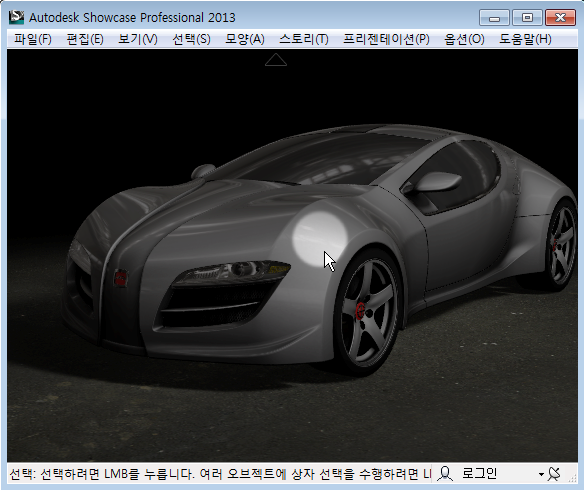Click the status bar hint text starting with 선택:
Image resolution: width=584 pixels, height=490 pixels.
coord(220,474)
